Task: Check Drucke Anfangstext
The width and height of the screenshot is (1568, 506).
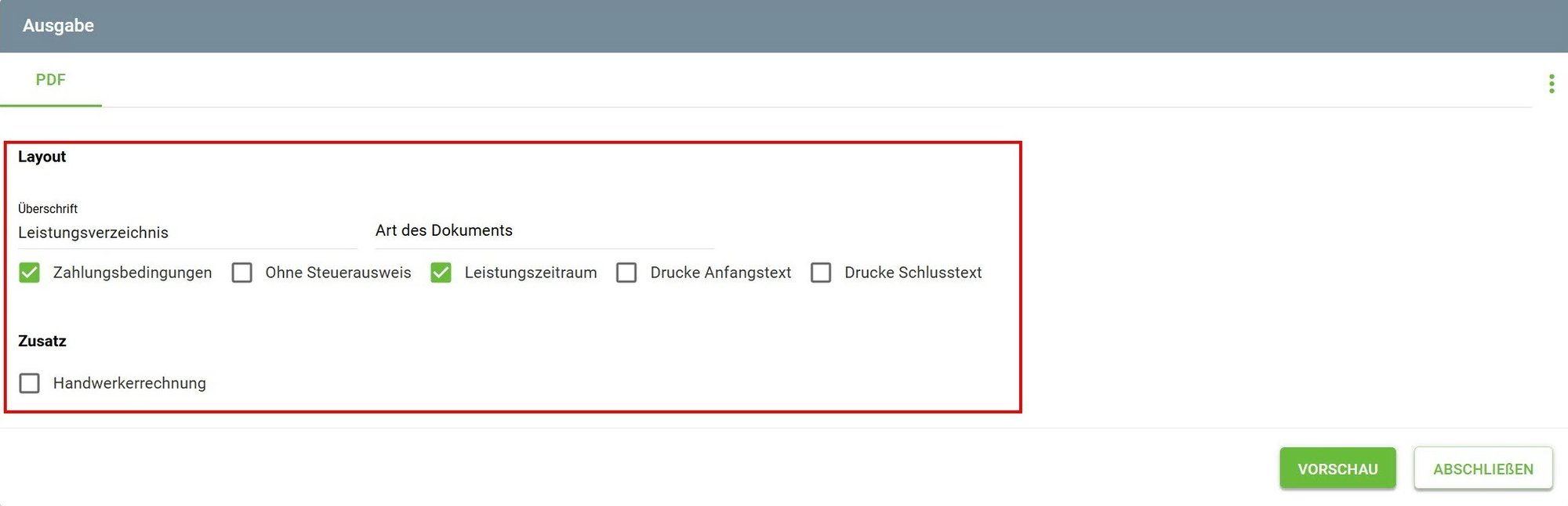Action: click(x=626, y=273)
